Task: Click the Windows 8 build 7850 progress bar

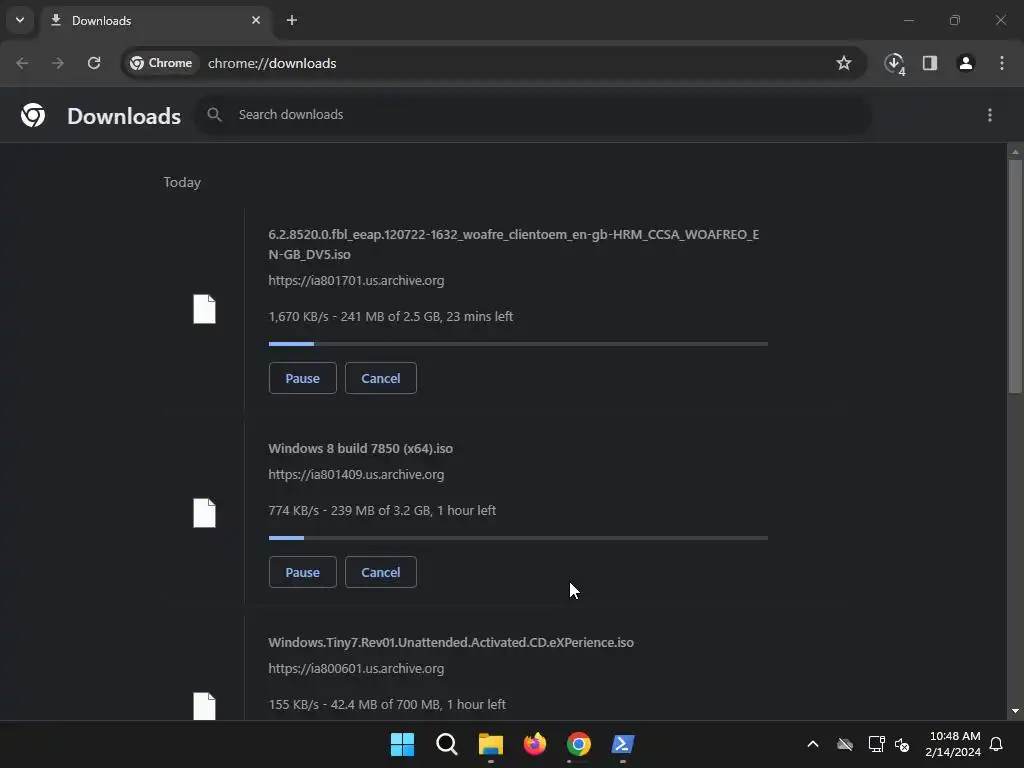Action: (x=518, y=537)
